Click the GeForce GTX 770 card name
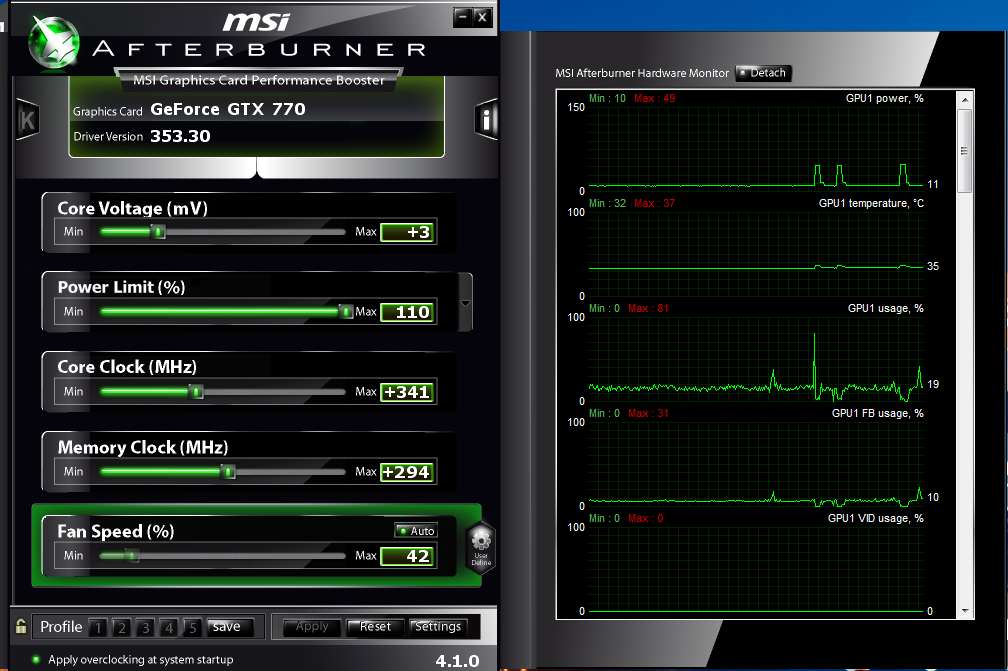This screenshot has width=1008, height=671. pos(228,109)
